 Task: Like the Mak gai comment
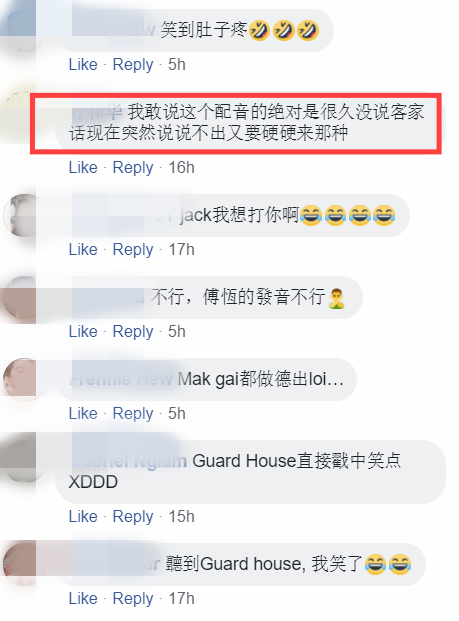(83, 413)
